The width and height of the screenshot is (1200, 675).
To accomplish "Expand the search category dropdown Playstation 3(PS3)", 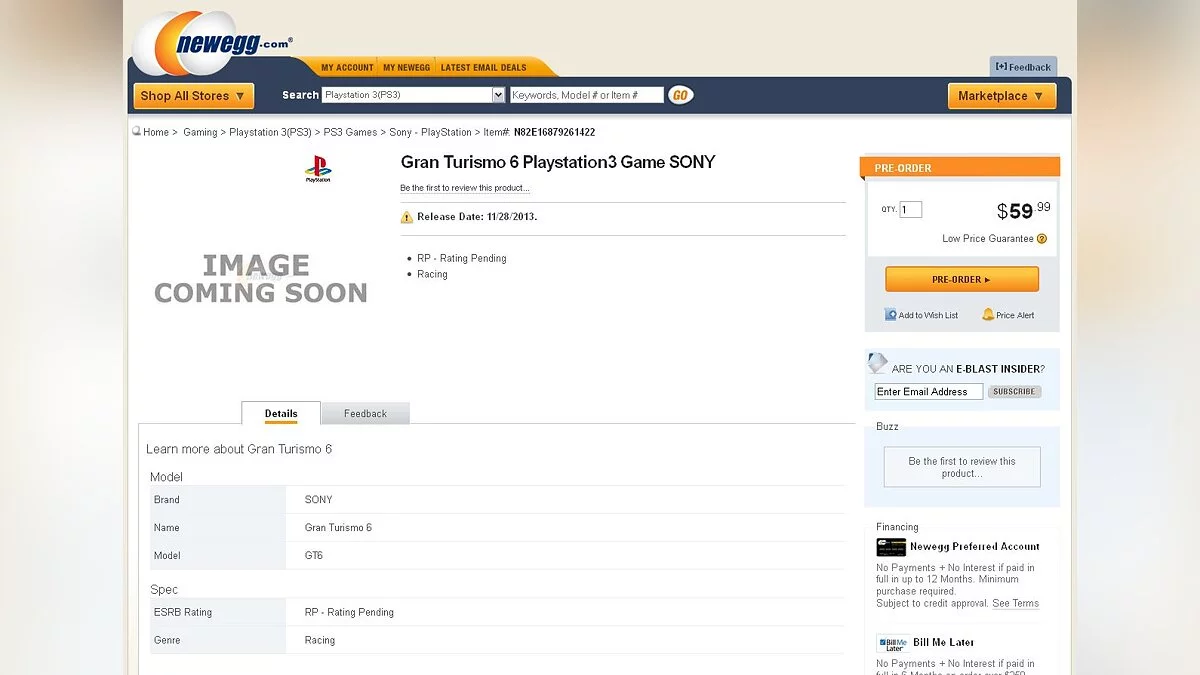I will pyautogui.click(x=413, y=95).
